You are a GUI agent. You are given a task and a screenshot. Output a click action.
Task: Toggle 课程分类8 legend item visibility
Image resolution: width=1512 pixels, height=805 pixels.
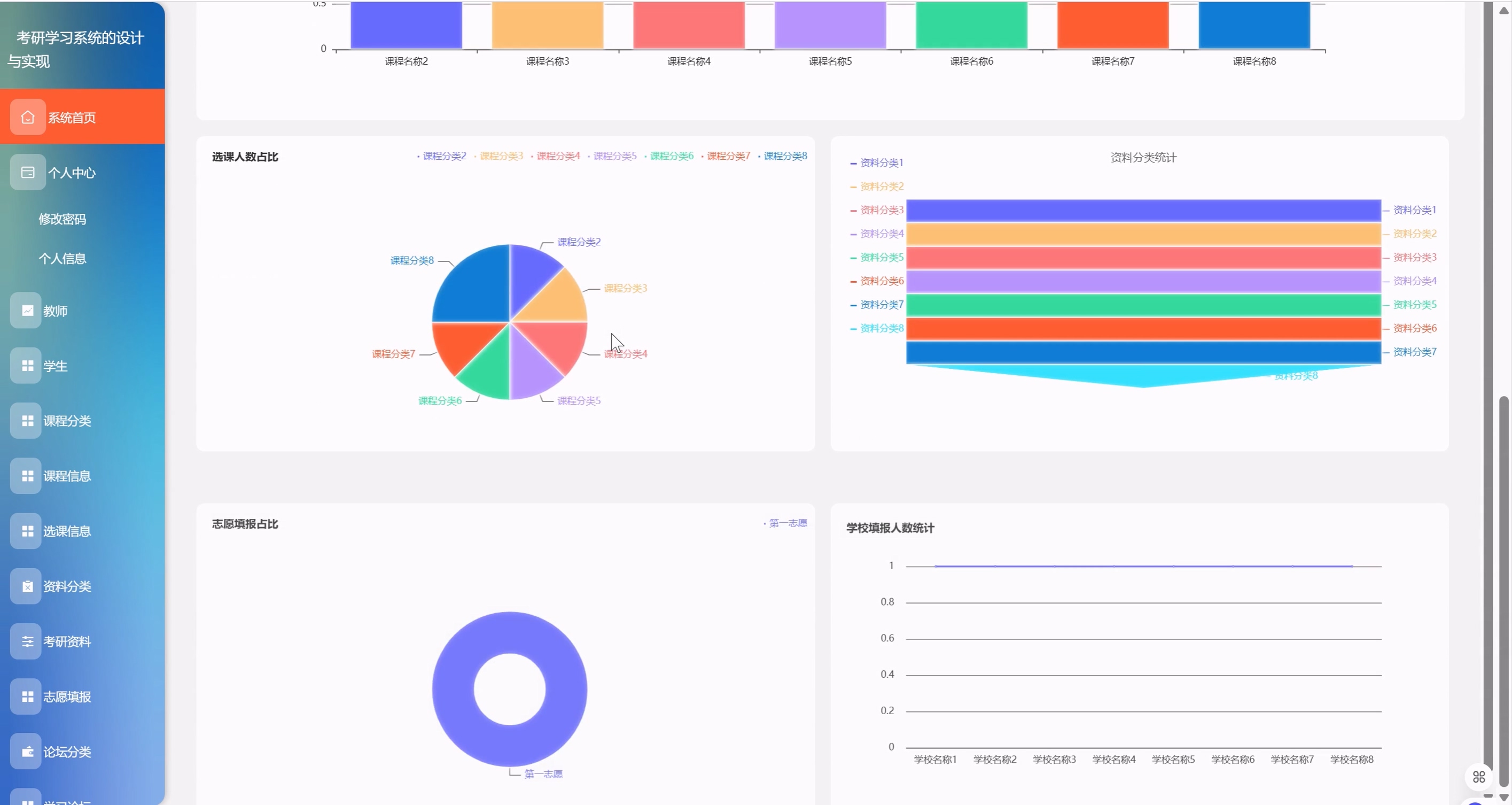pyautogui.click(x=784, y=156)
